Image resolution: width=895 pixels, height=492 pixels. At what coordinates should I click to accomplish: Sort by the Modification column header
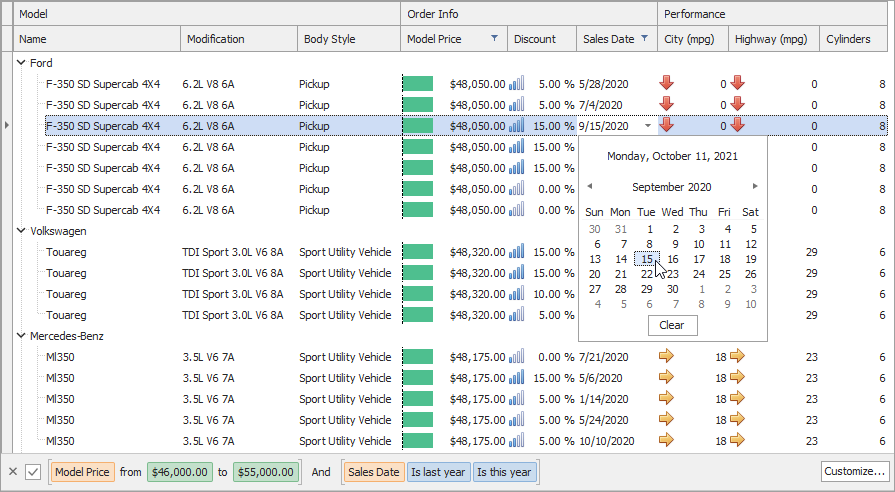click(239, 39)
